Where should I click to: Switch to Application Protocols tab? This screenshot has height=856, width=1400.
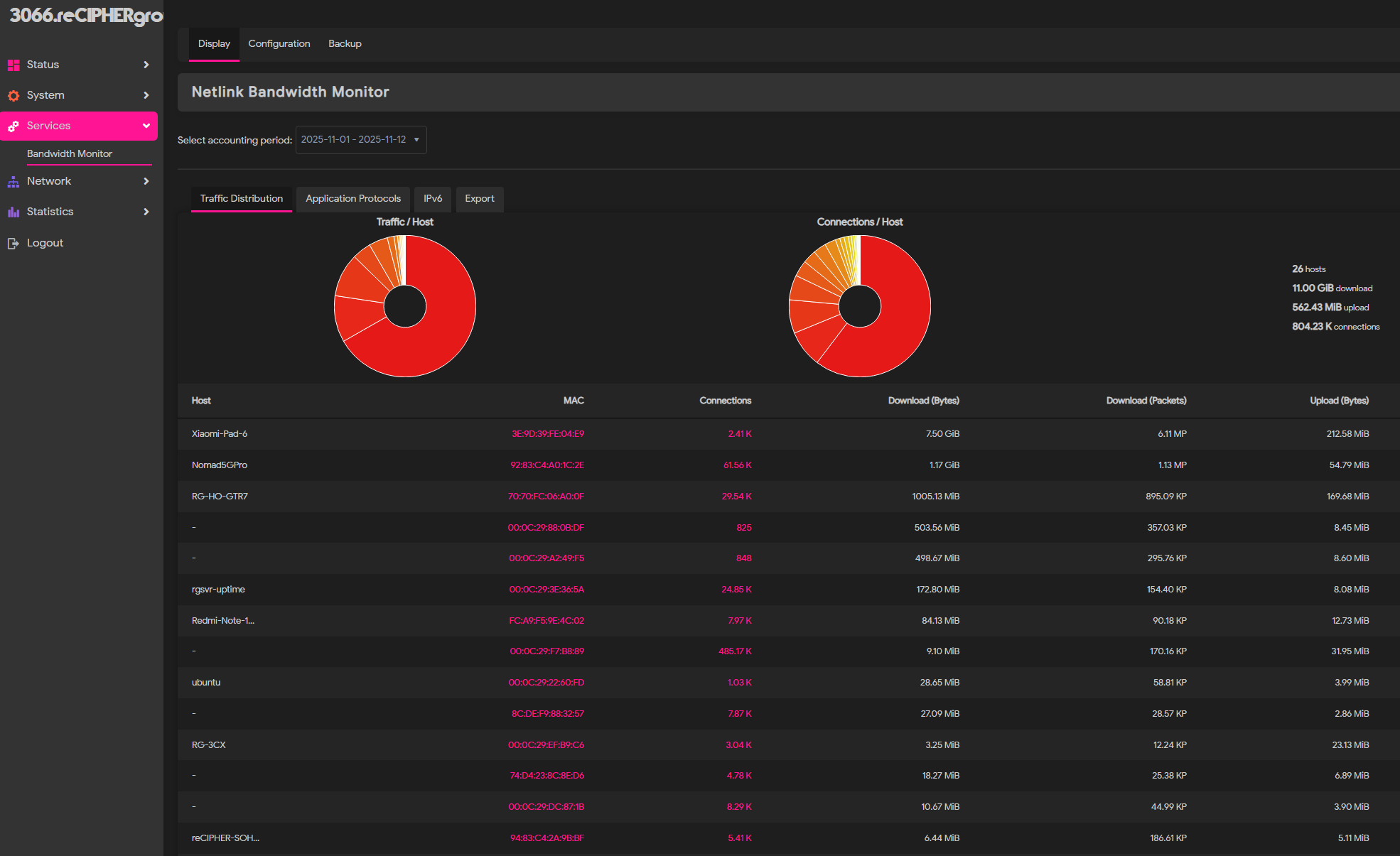(353, 199)
